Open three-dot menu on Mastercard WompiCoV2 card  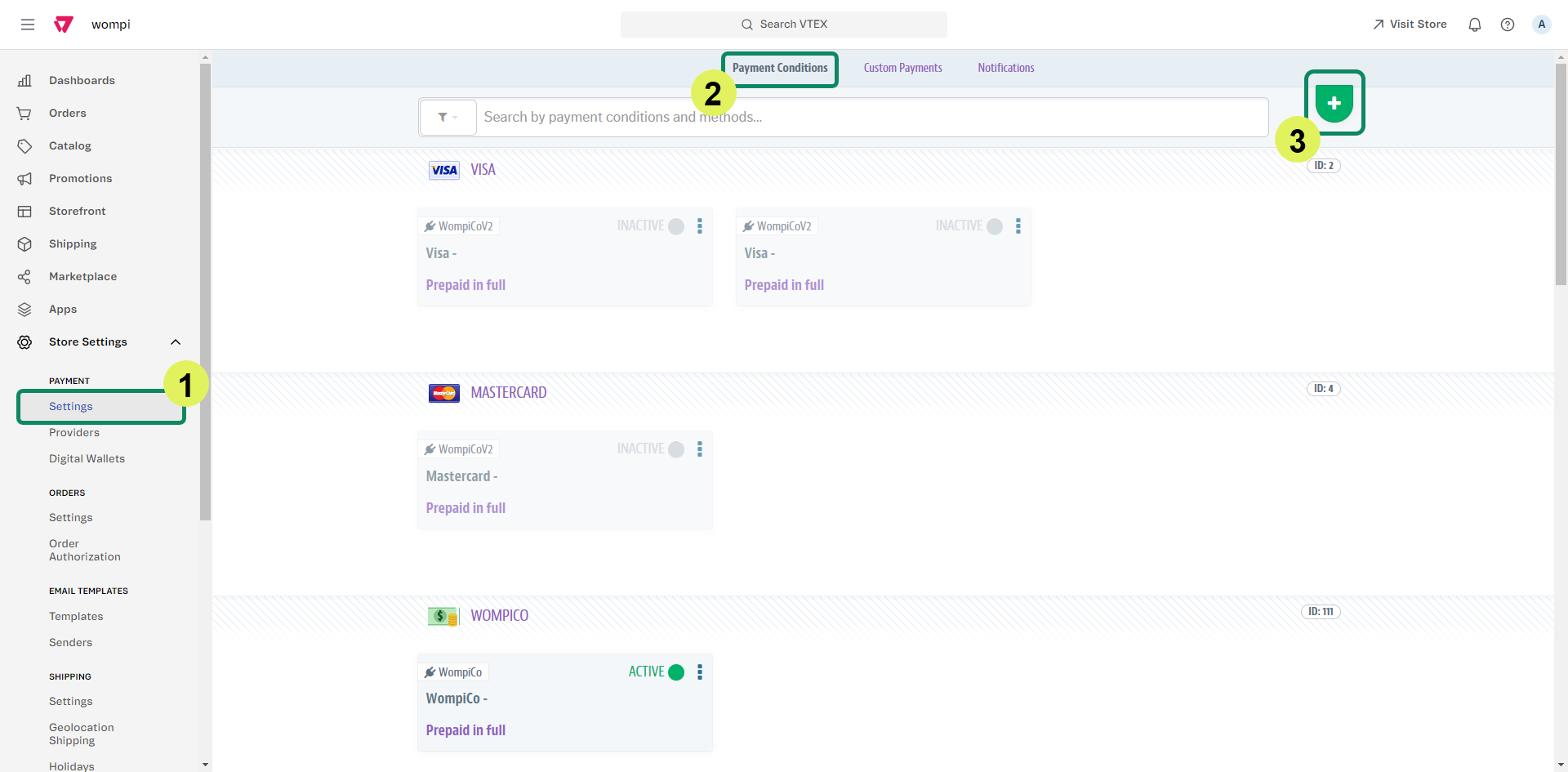[700, 449]
